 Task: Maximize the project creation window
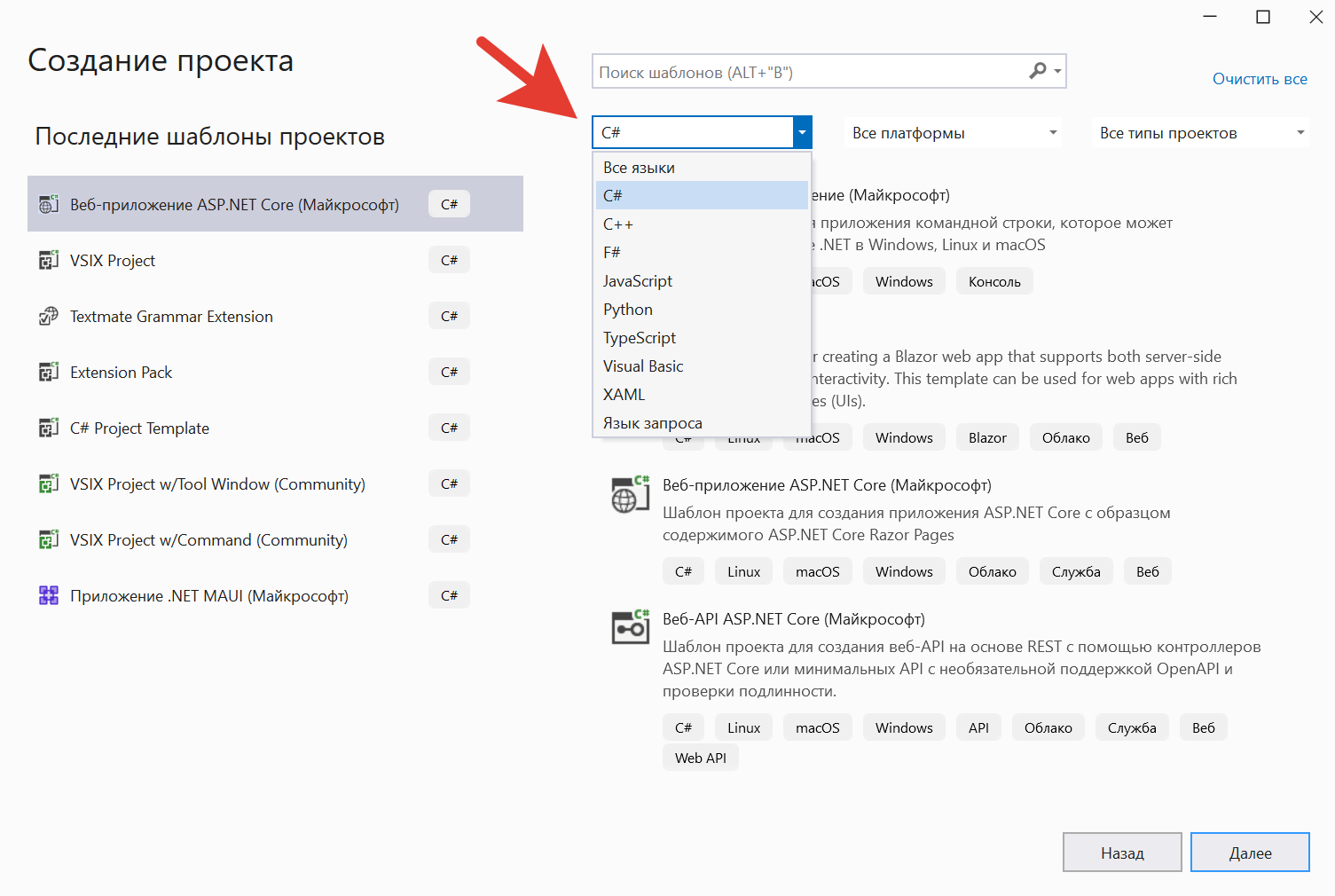click(1263, 17)
